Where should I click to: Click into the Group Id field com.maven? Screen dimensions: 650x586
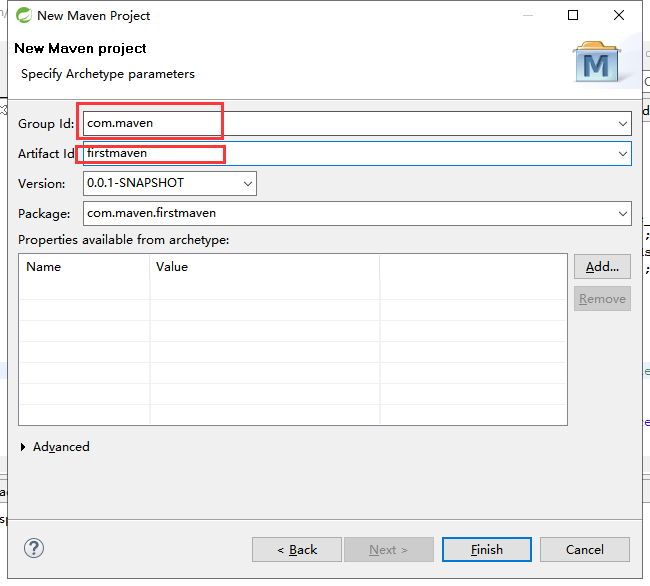pos(357,123)
